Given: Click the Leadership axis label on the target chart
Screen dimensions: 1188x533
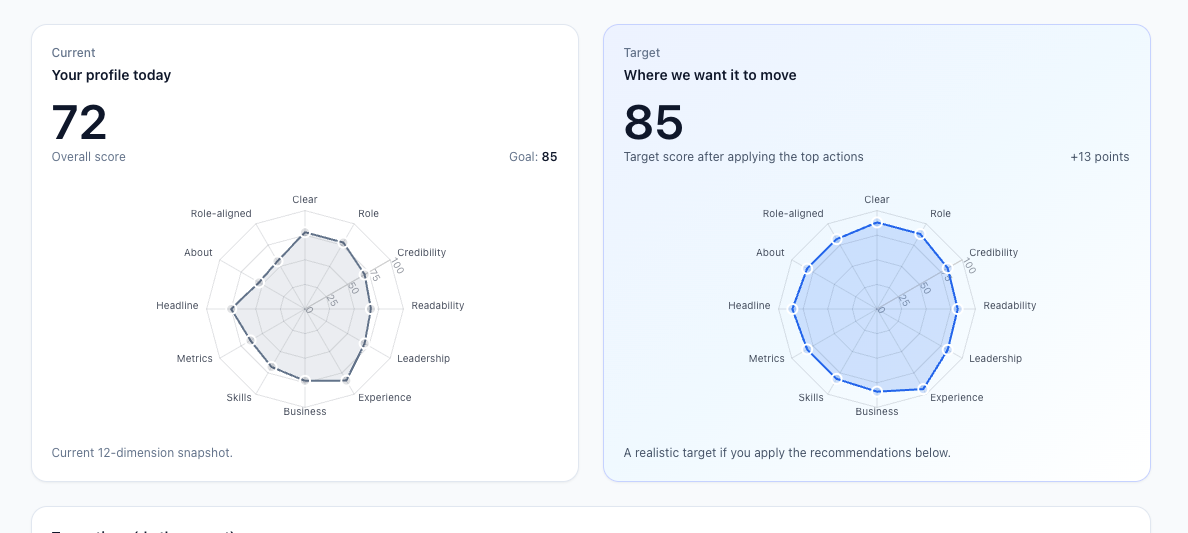Looking at the screenshot, I should tap(995, 358).
